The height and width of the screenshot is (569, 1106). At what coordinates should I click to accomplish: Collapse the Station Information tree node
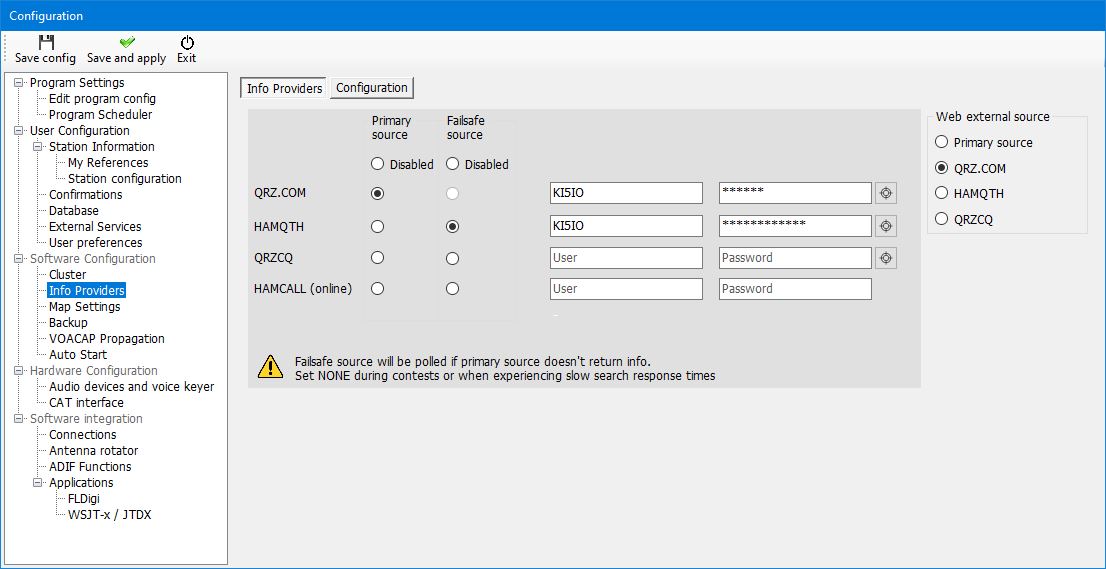[38, 147]
